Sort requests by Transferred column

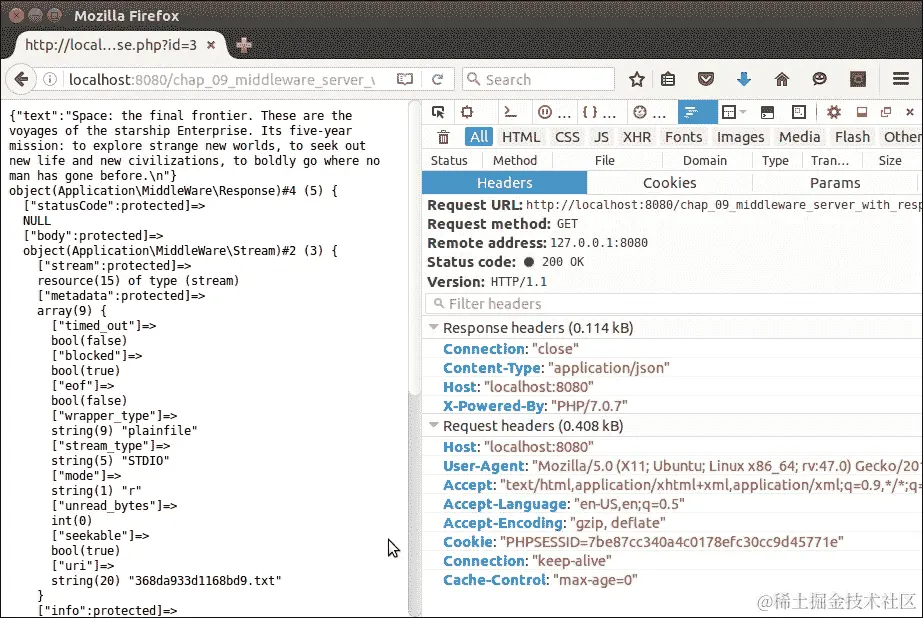pos(829,160)
